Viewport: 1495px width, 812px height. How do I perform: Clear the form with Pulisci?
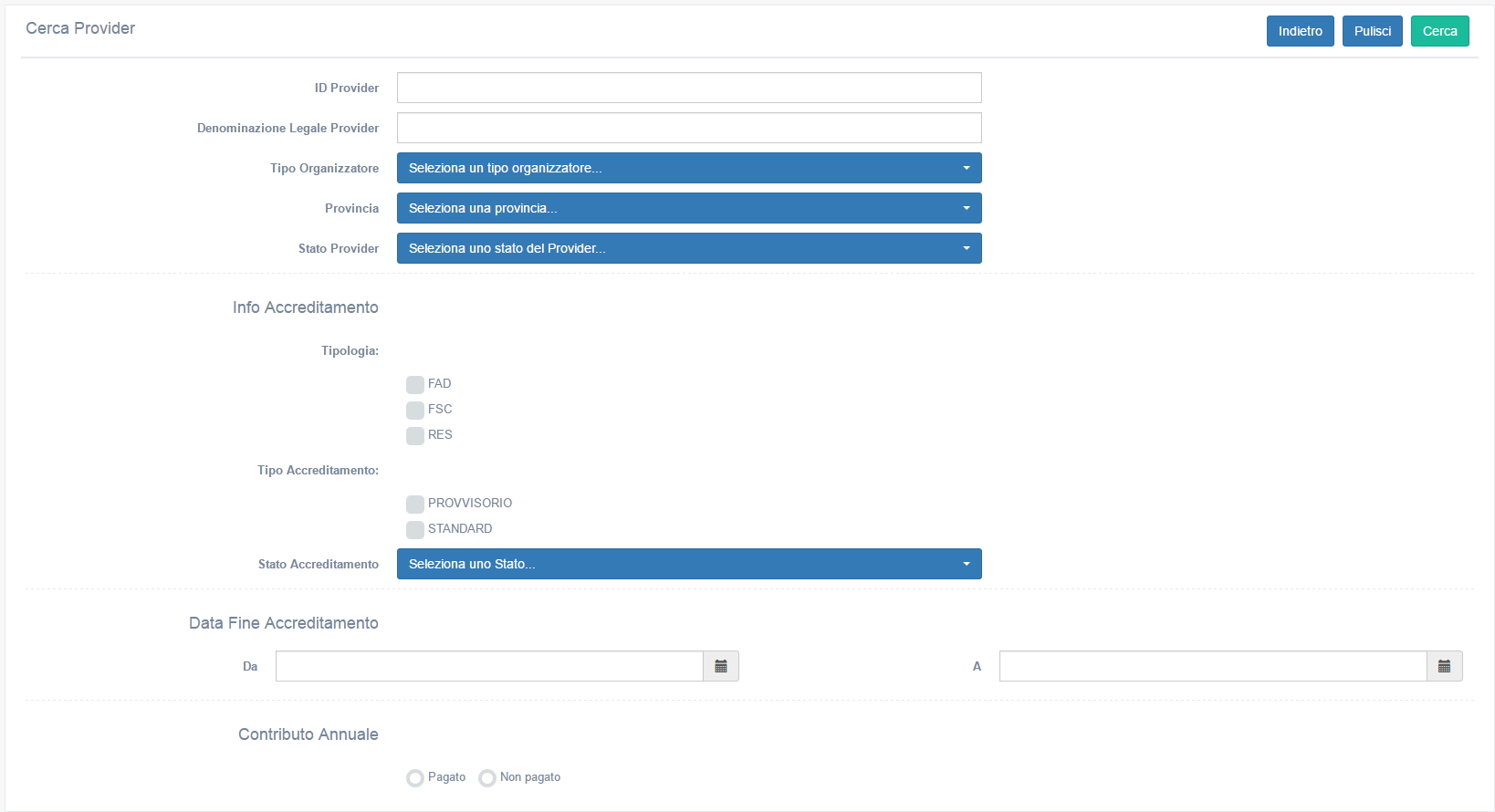[x=1373, y=31]
